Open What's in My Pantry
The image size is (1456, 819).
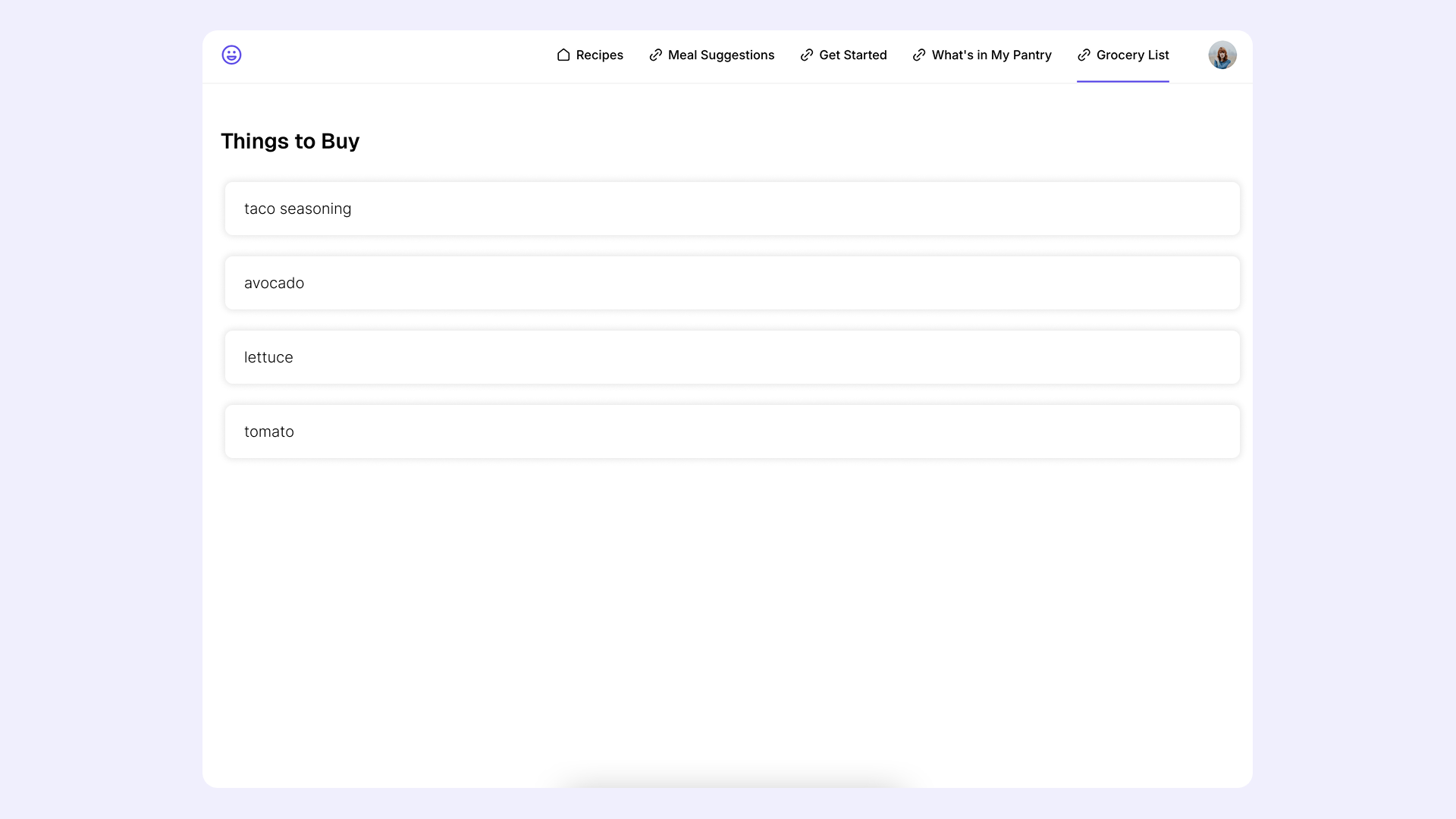pos(990,55)
